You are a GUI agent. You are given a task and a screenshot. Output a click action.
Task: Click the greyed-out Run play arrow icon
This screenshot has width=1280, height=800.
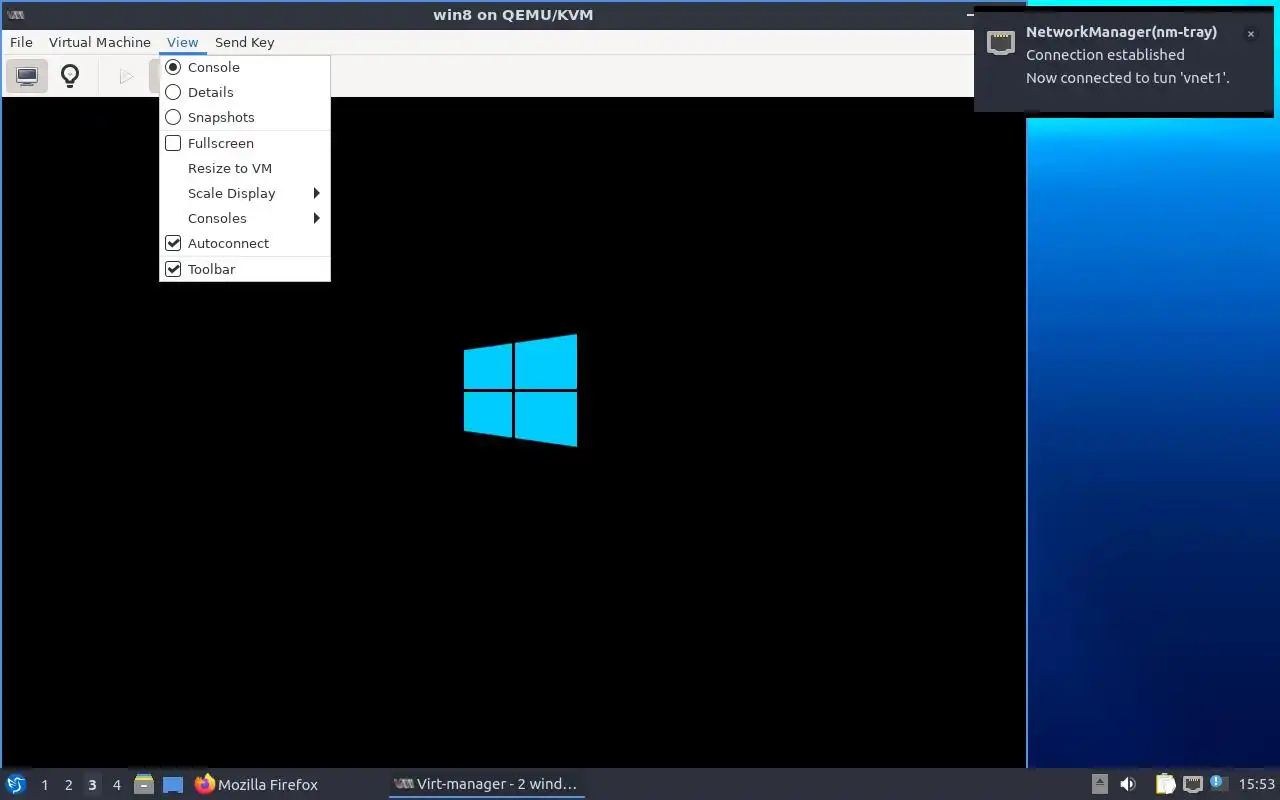click(126, 76)
